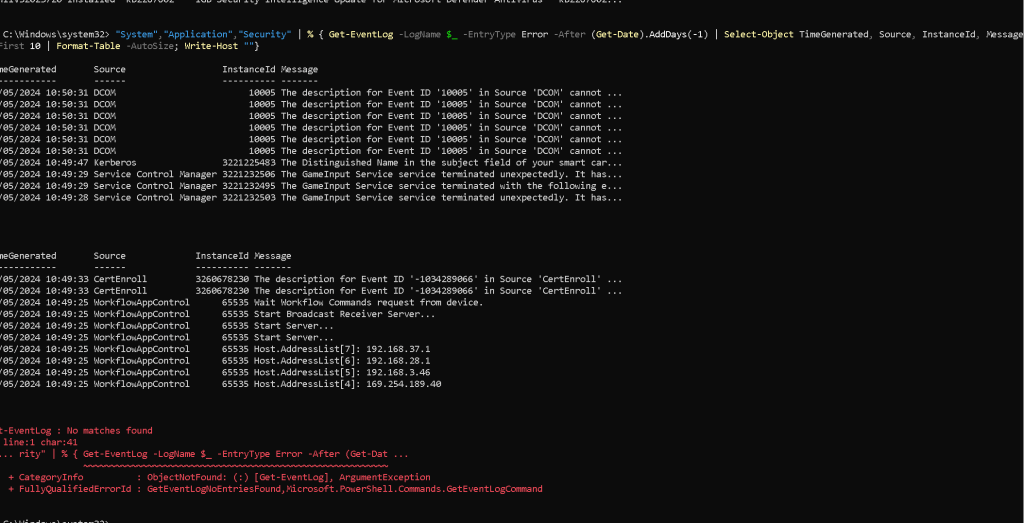1024x523 pixels.
Task: Click the GameInput 'terminated with the following' message
Action: click(451, 186)
